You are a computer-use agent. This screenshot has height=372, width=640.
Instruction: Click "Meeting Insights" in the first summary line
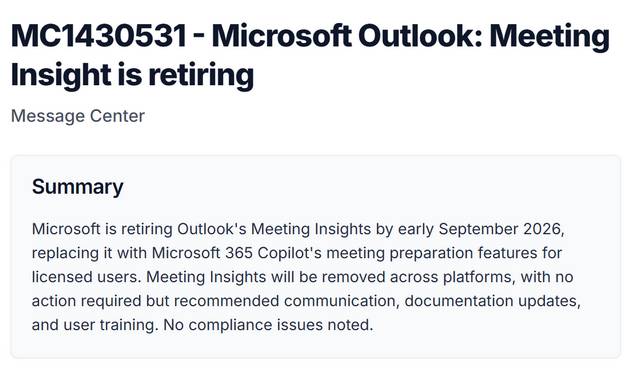(x=311, y=229)
